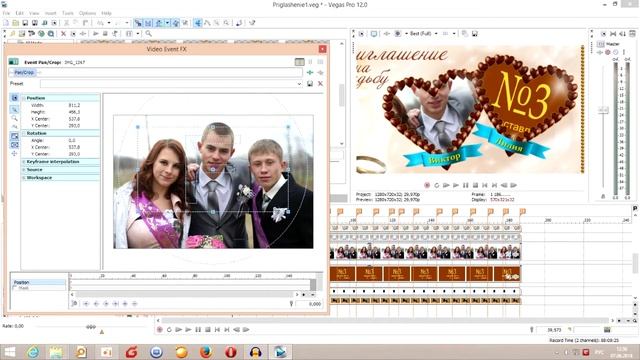Viewport: 640px width, 360px height.
Task: Click the red Record button under video preview
Action: point(427,185)
